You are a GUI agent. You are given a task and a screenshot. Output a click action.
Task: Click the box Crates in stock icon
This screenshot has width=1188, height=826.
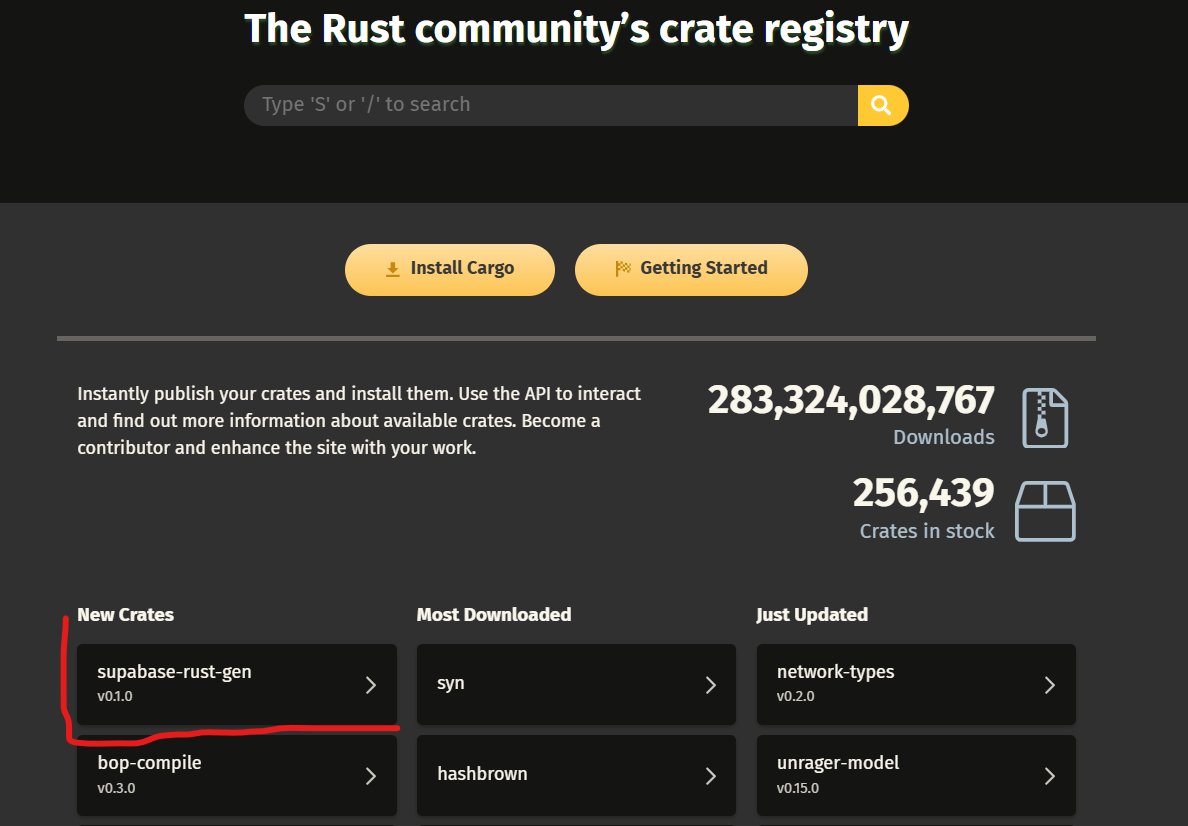[1045, 511]
